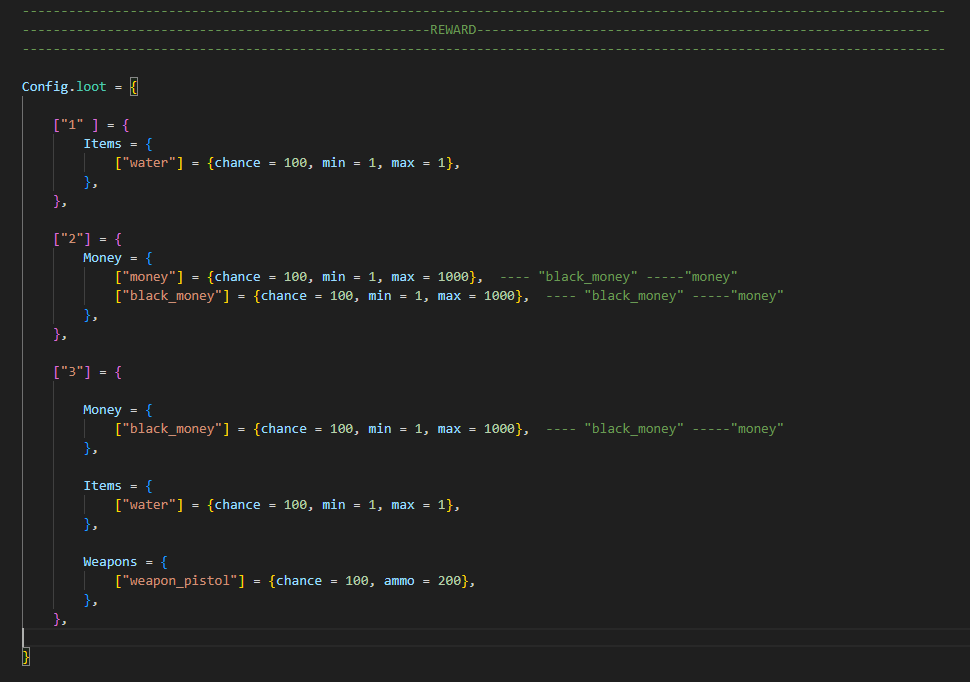Click the opening brace after Config.loot =
The image size is (970, 682).
pyautogui.click(x=134, y=87)
